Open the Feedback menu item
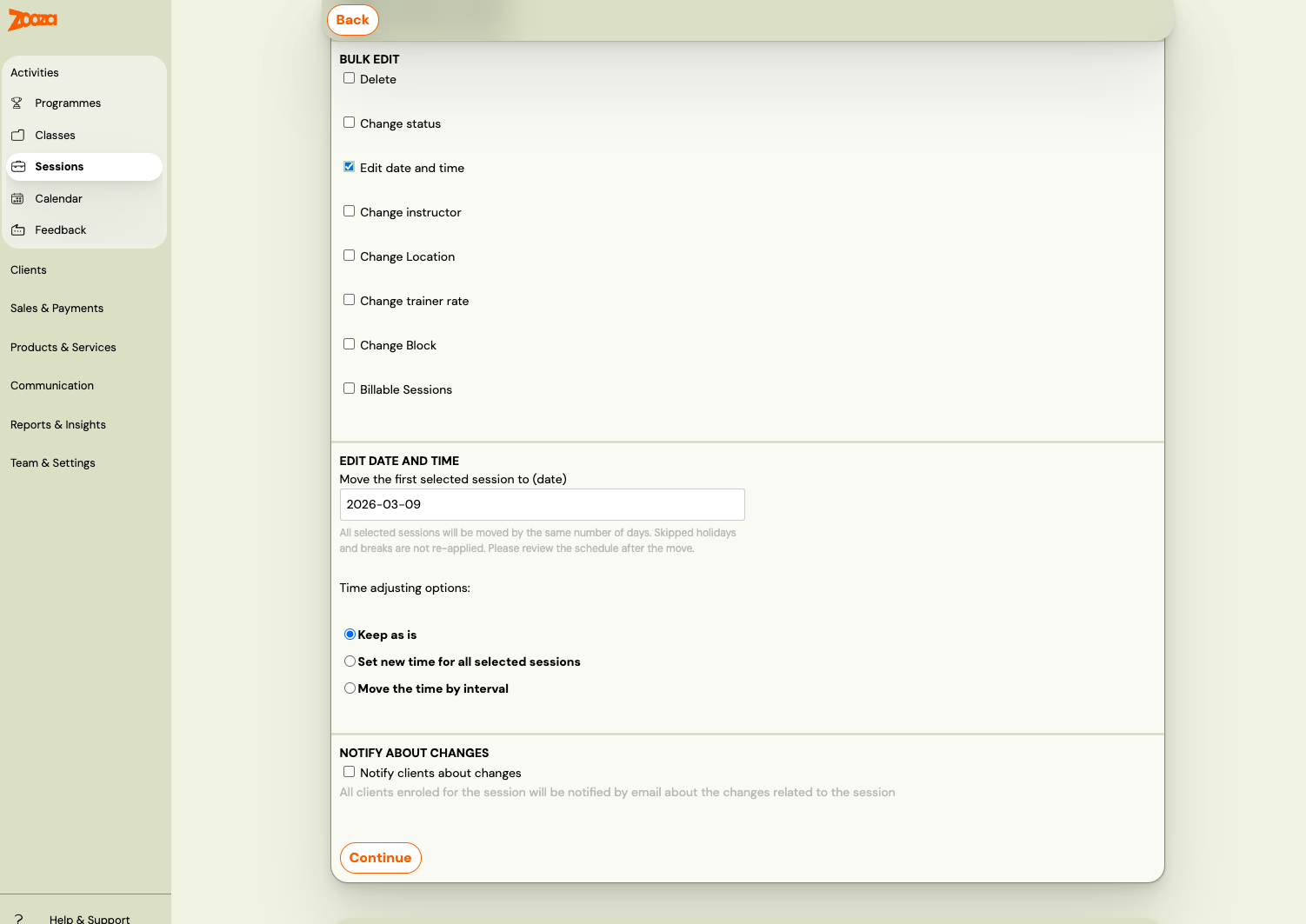 [x=84, y=230]
